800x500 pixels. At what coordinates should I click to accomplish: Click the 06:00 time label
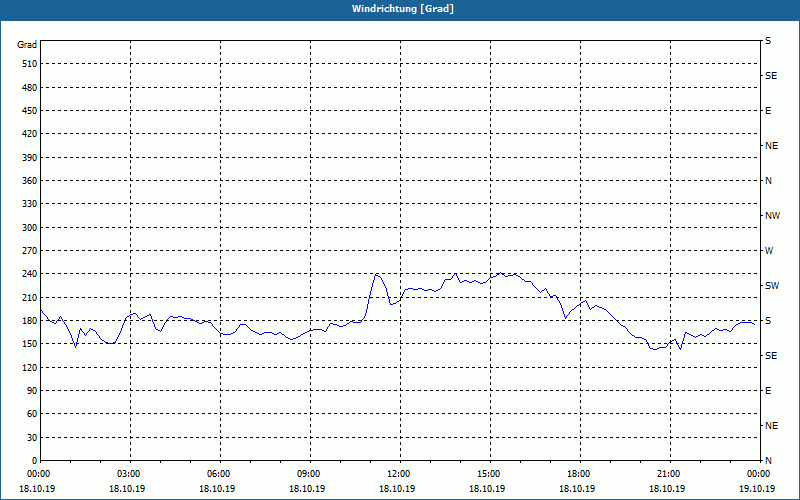coord(220,474)
